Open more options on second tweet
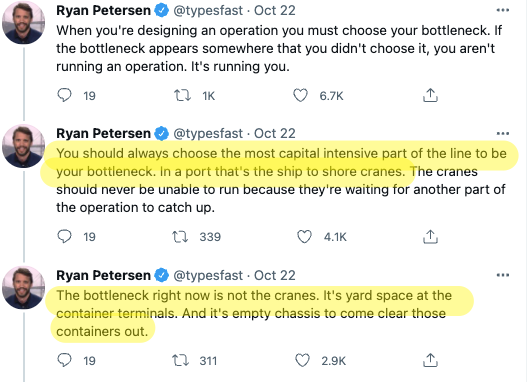Image resolution: width=531 pixels, height=382 pixels. click(503, 133)
